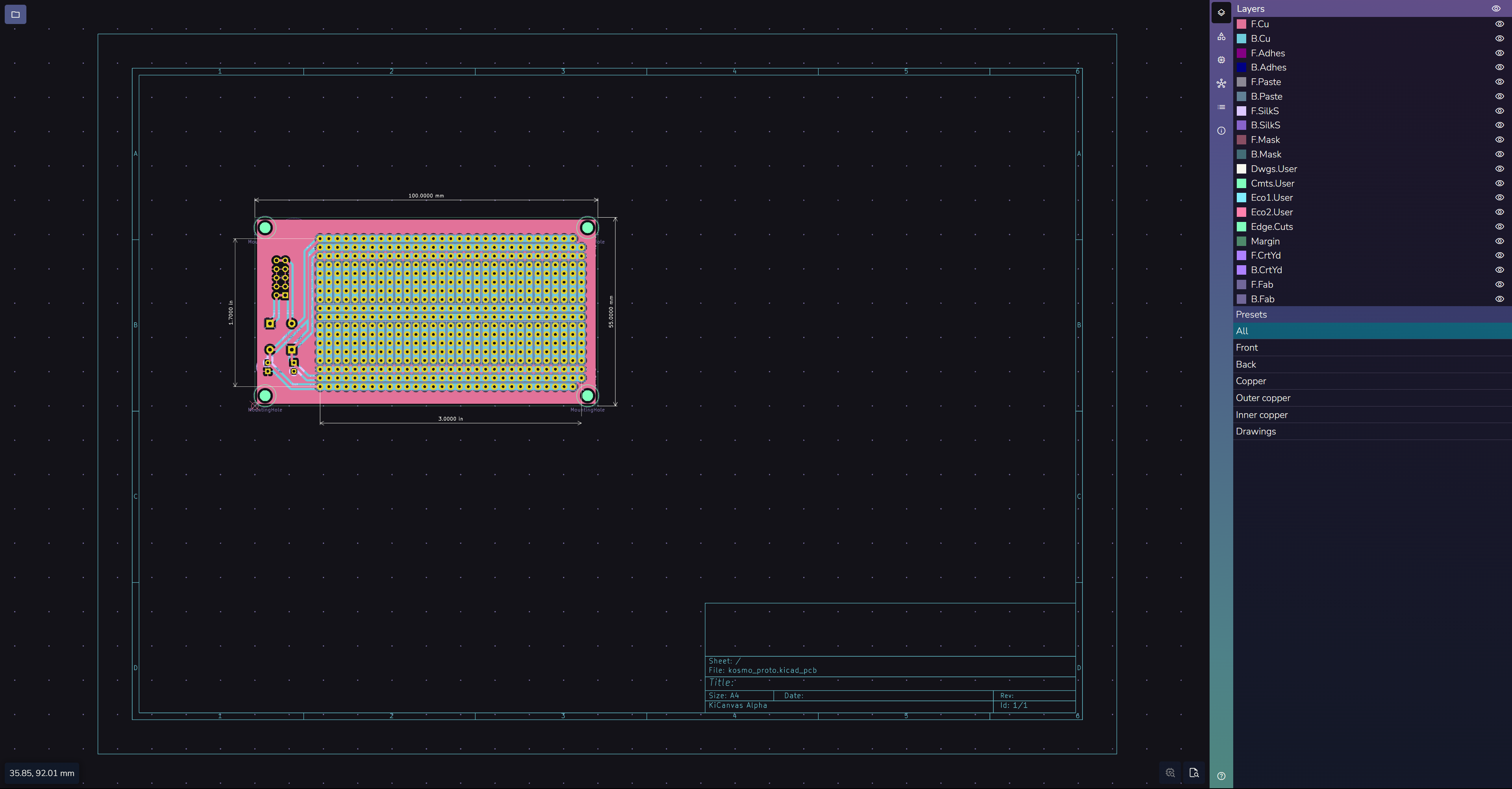Select the Front preset

click(1247, 347)
